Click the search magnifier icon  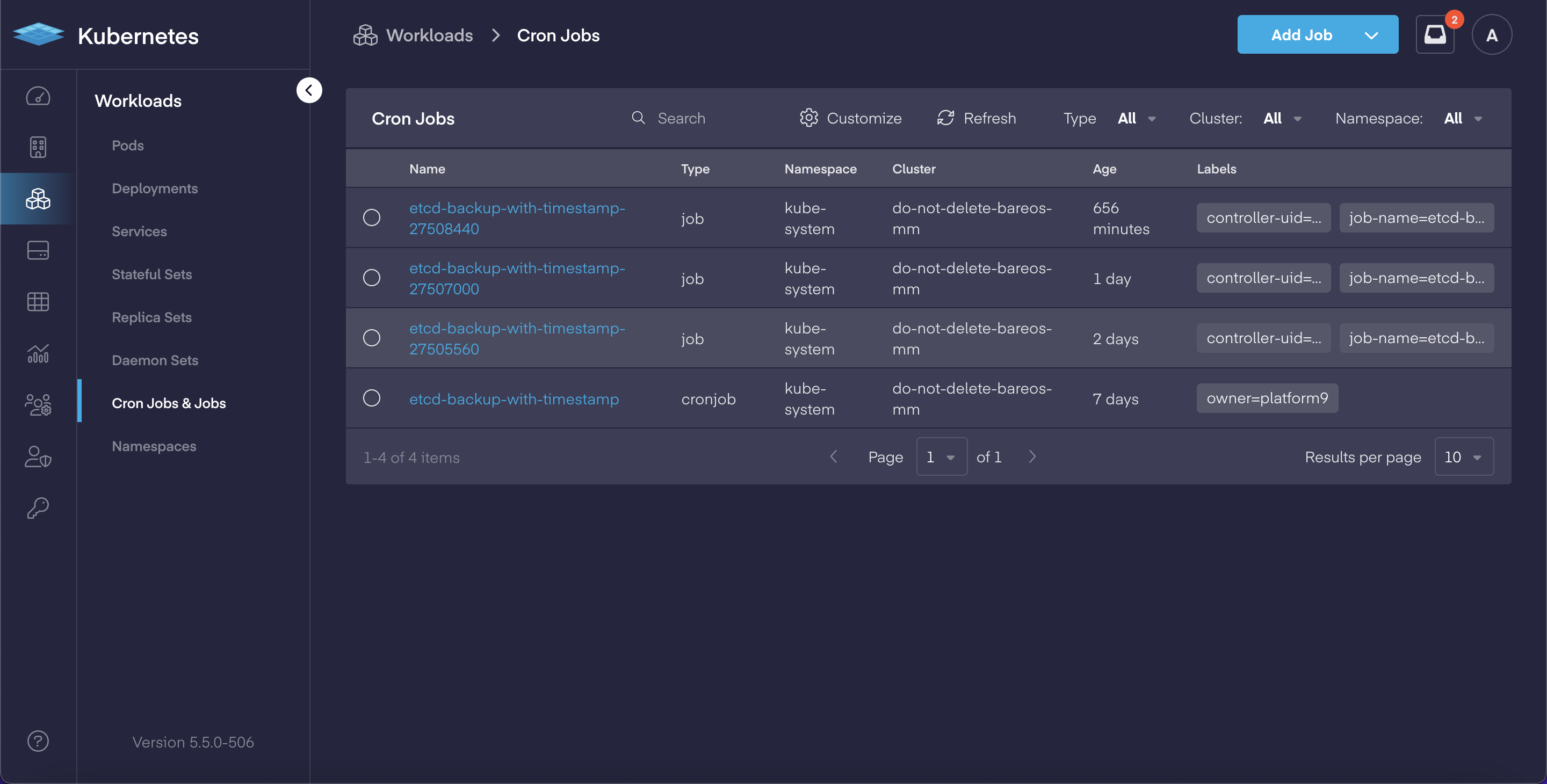[x=638, y=118]
